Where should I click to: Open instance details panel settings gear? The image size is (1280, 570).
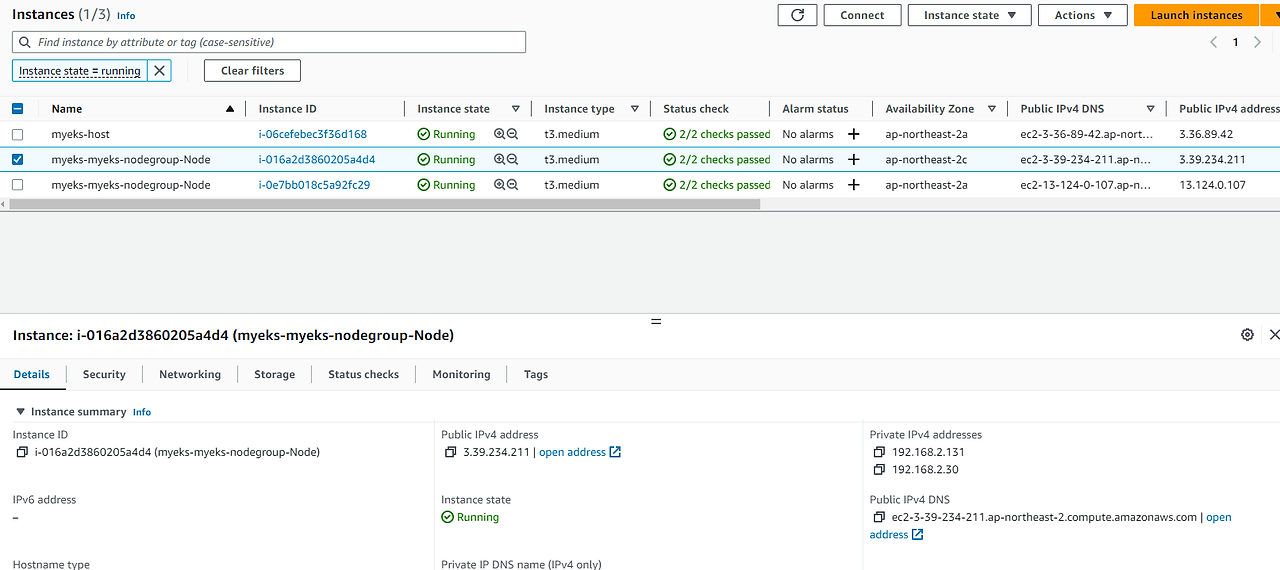tap(1247, 335)
